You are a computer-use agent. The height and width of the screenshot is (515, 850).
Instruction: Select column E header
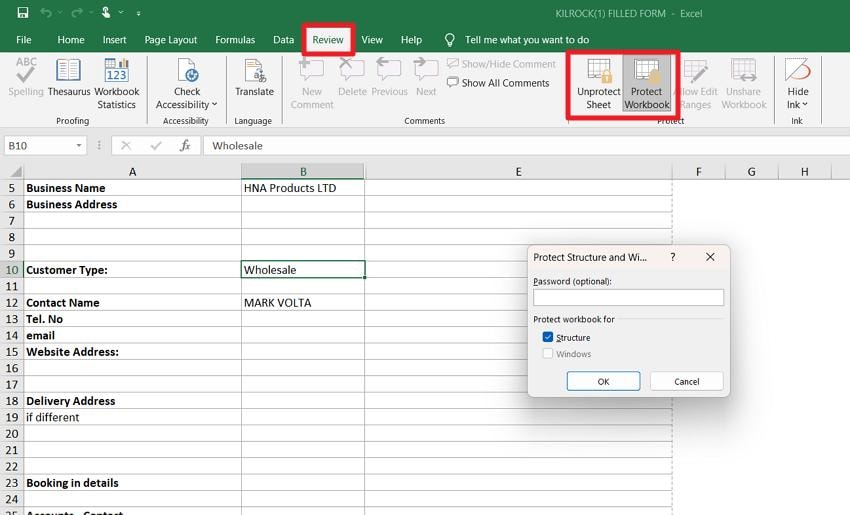coord(518,171)
